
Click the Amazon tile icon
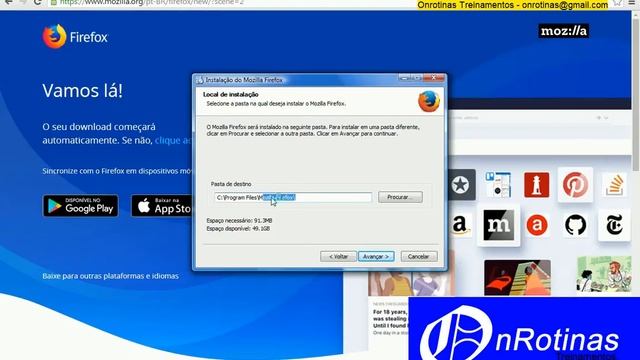click(460, 224)
